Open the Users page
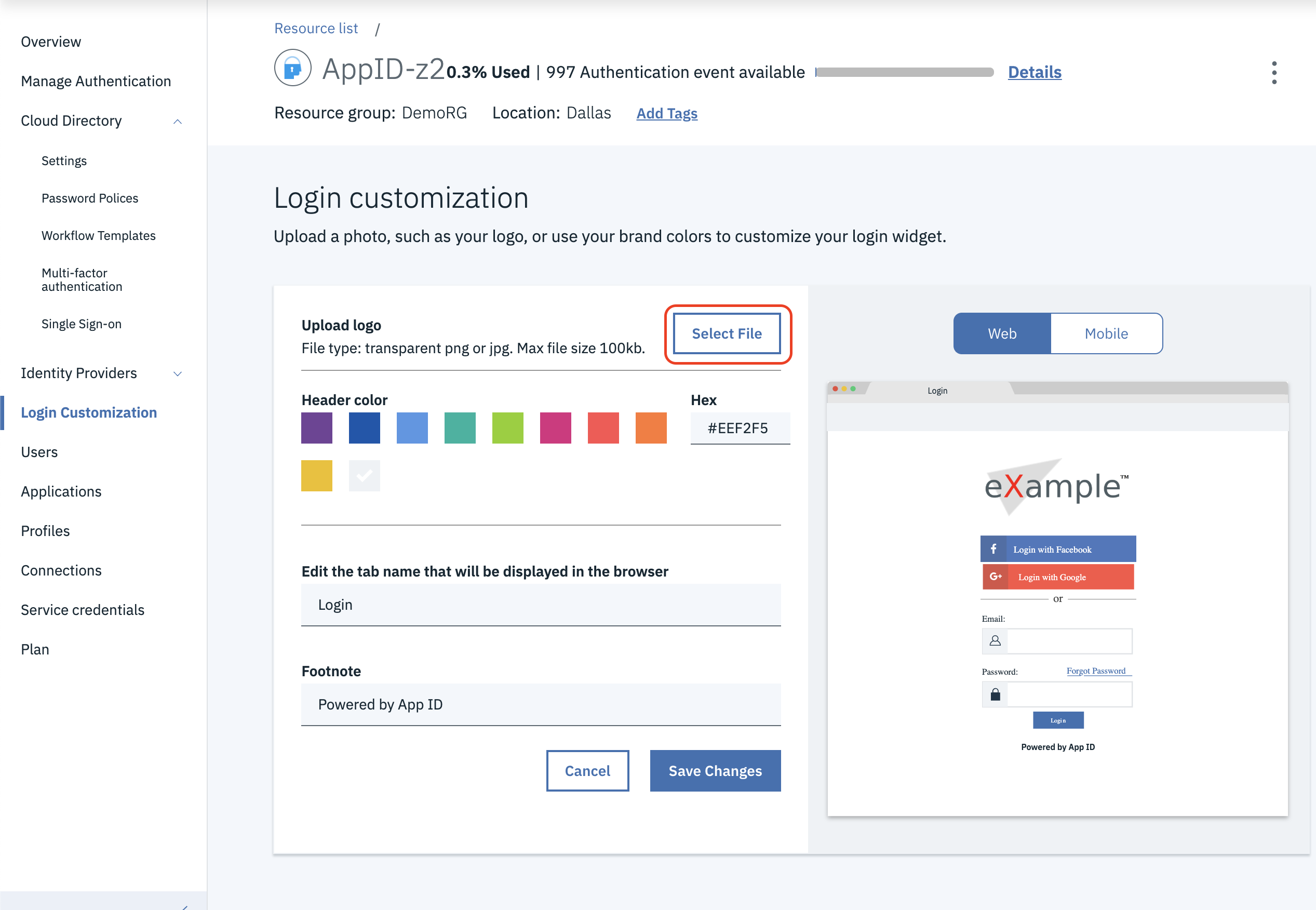This screenshot has height=910, width=1316. coord(39,452)
